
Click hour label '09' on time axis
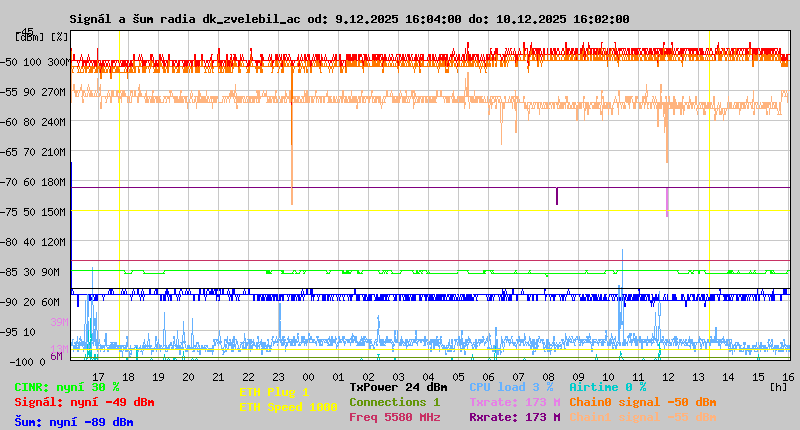[579, 377]
